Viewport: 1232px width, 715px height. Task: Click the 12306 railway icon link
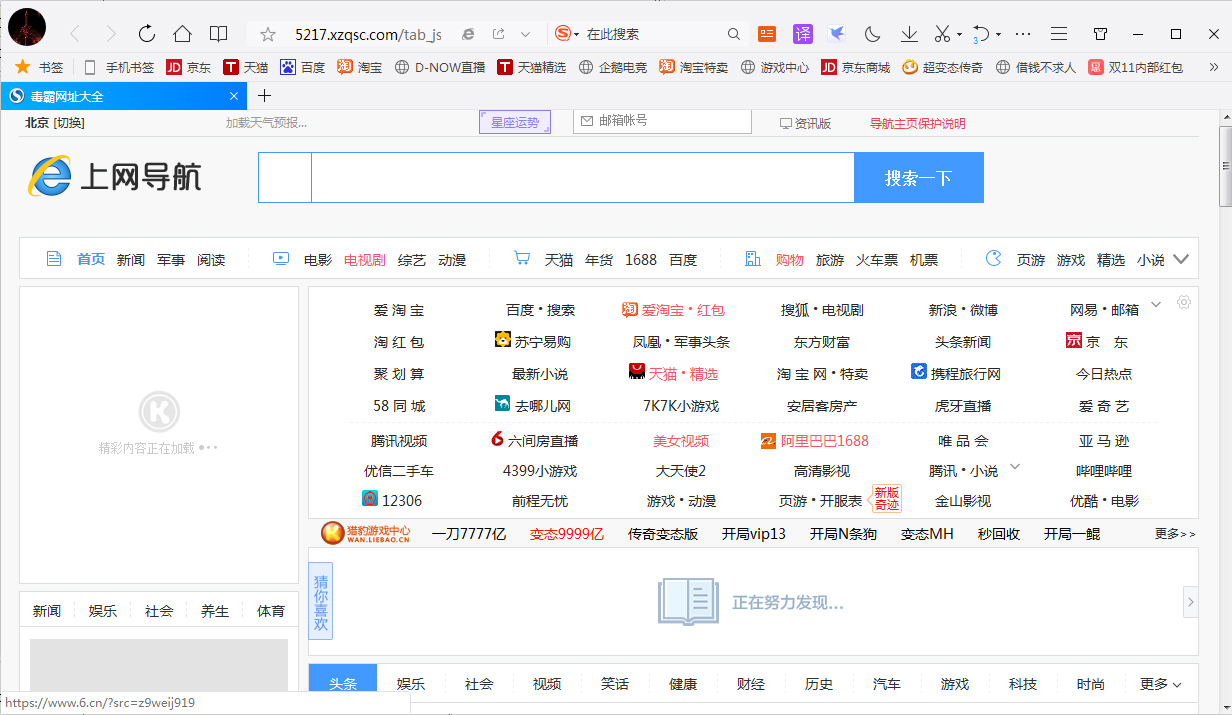click(370, 499)
